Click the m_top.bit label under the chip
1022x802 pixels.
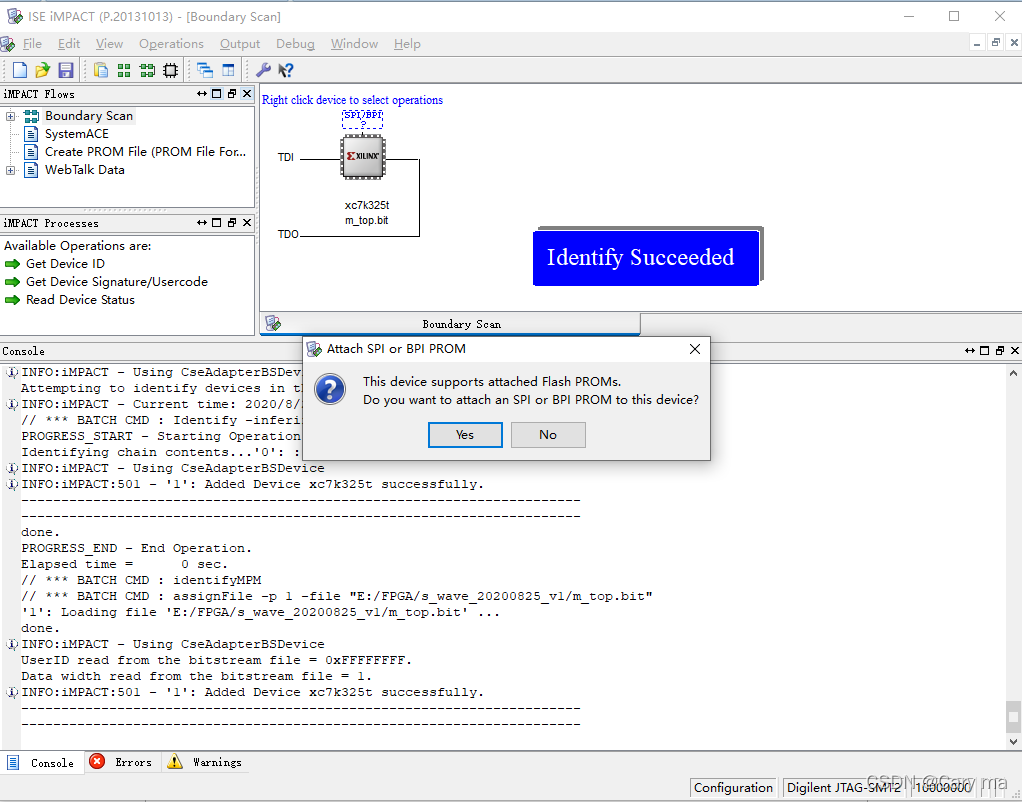pyautogui.click(x=367, y=220)
